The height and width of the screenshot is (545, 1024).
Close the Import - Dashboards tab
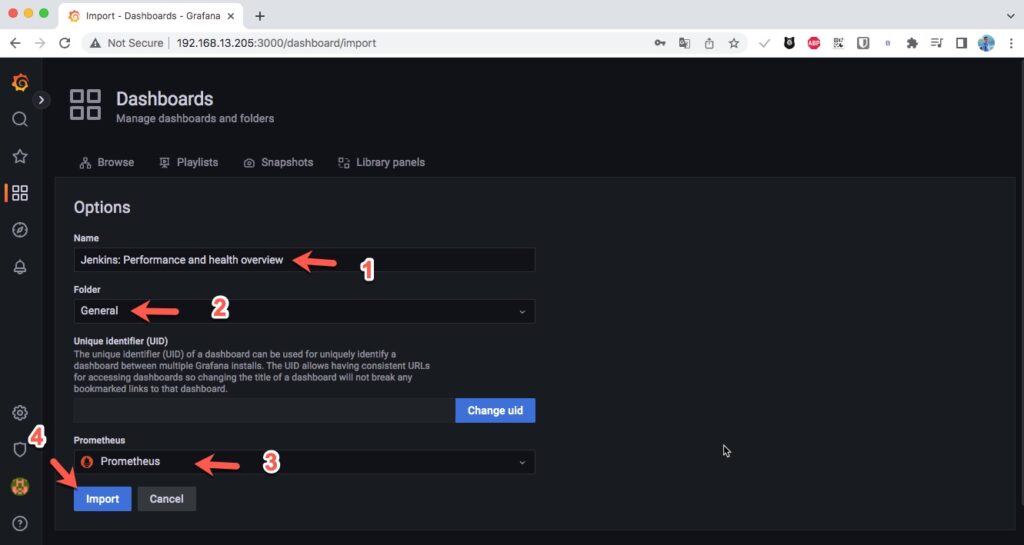coord(231,16)
